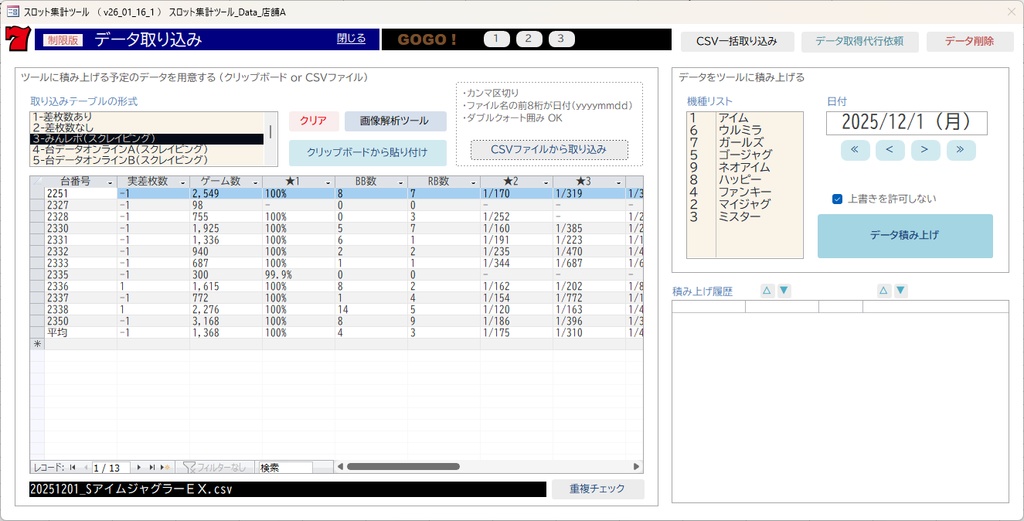This screenshot has height=521, width=1024.
Task: Jump date far forward with » button
Action: pyautogui.click(x=961, y=150)
